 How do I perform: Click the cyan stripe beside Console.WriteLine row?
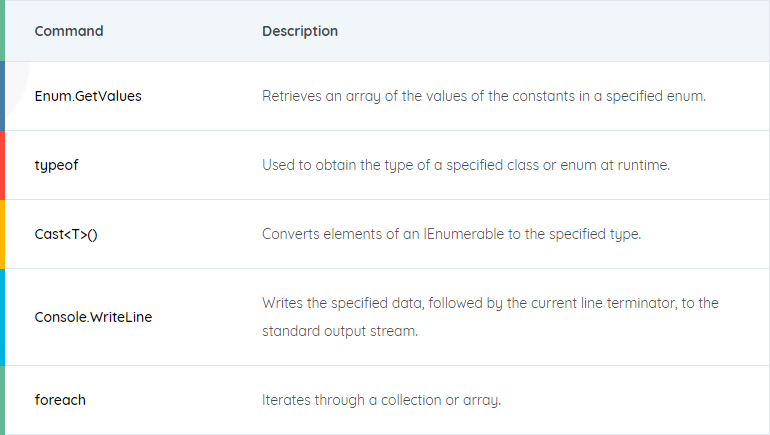[2, 317]
